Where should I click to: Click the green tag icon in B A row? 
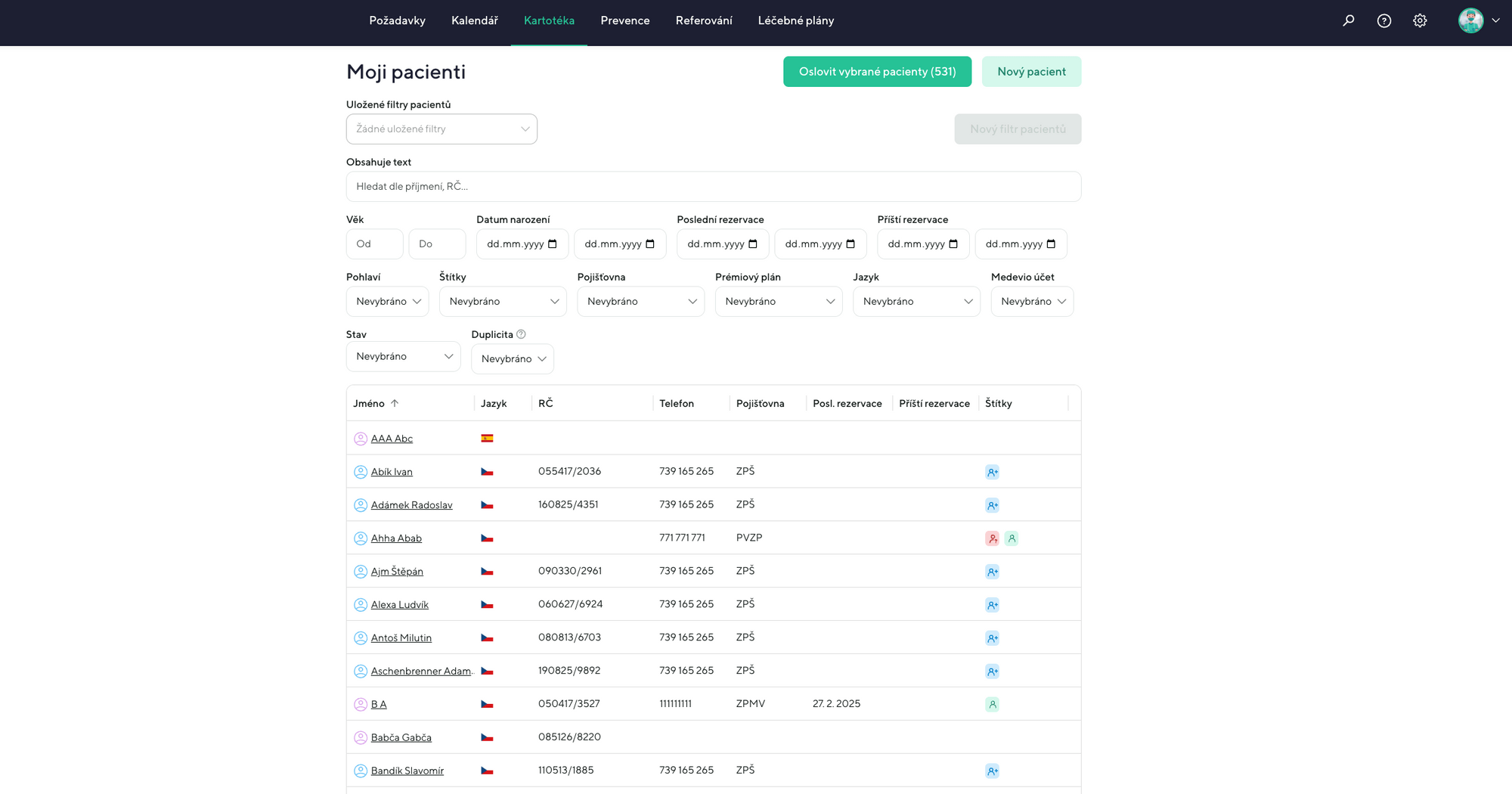coord(992,704)
